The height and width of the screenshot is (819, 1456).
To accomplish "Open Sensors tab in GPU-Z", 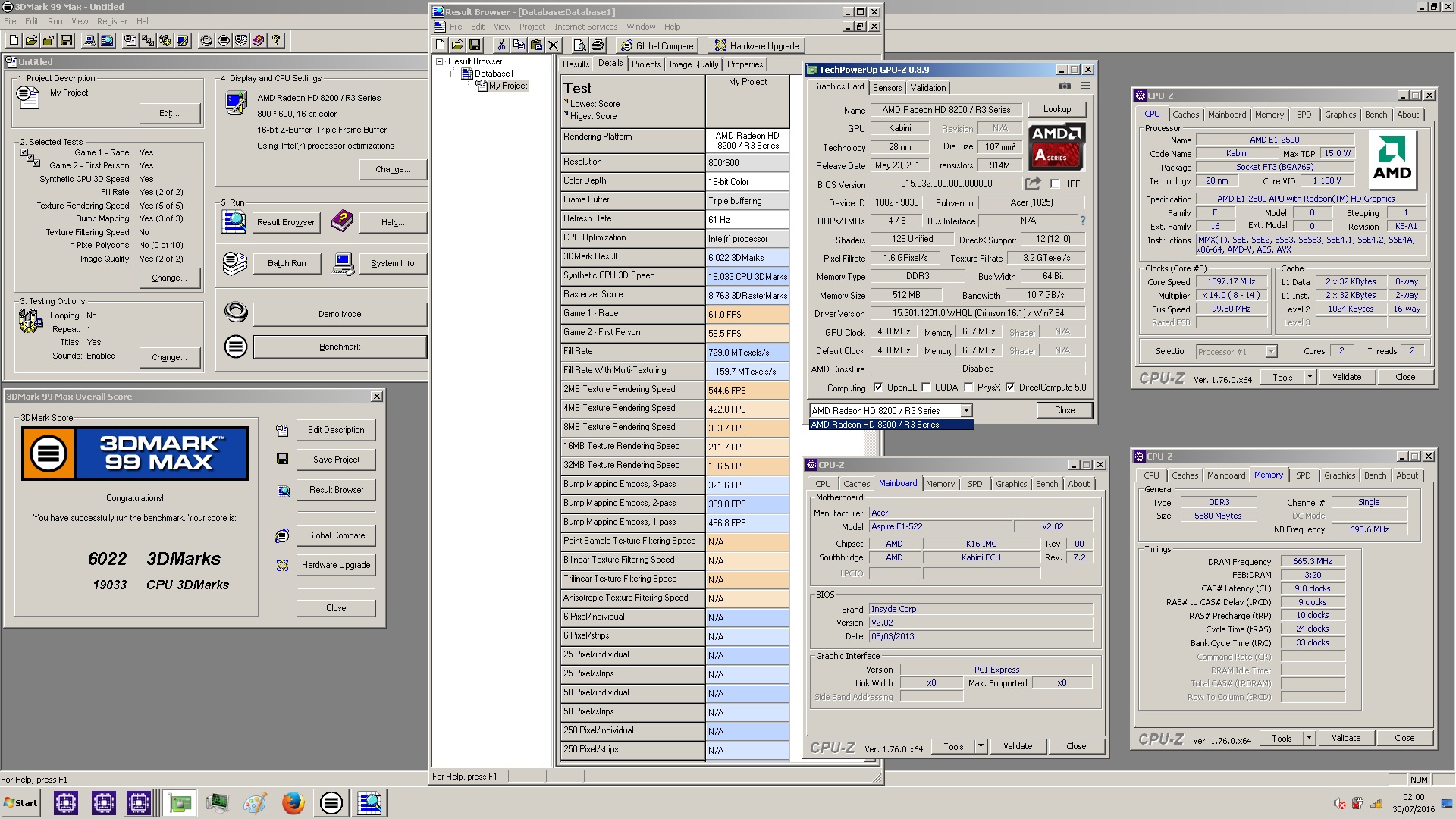I will pos(886,88).
